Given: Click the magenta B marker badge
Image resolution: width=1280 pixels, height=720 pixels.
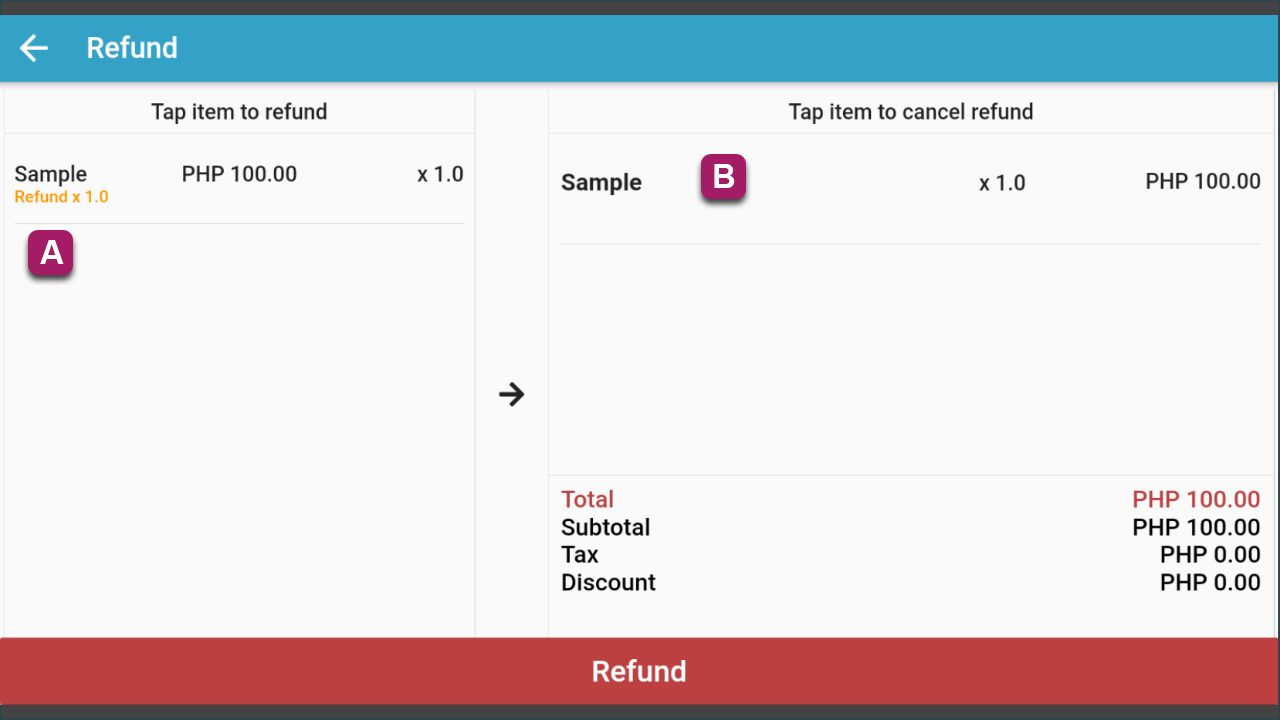Looking at the screenshot, I should click(x=724, y=177).
